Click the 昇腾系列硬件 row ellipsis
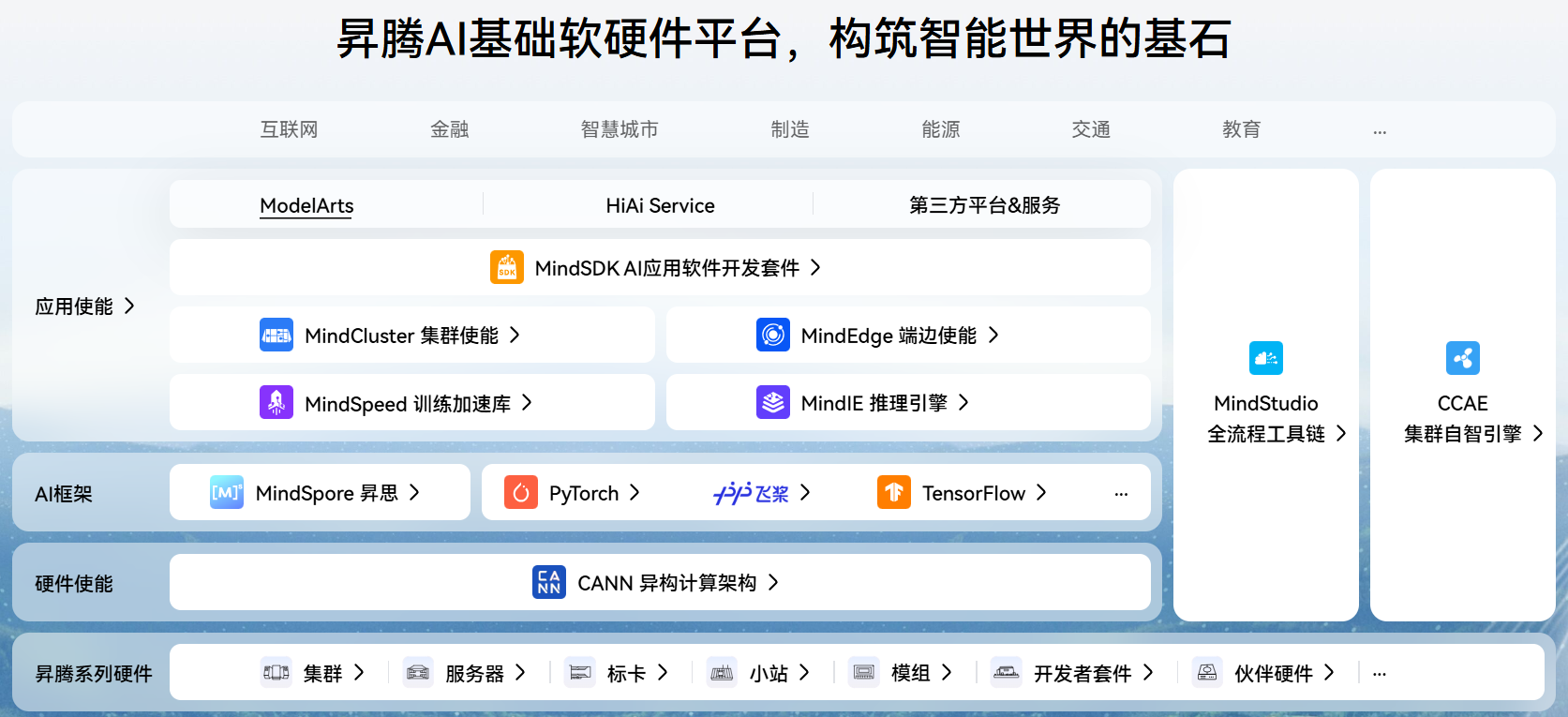This screenshot has width=1568, height=717. 1380,674
